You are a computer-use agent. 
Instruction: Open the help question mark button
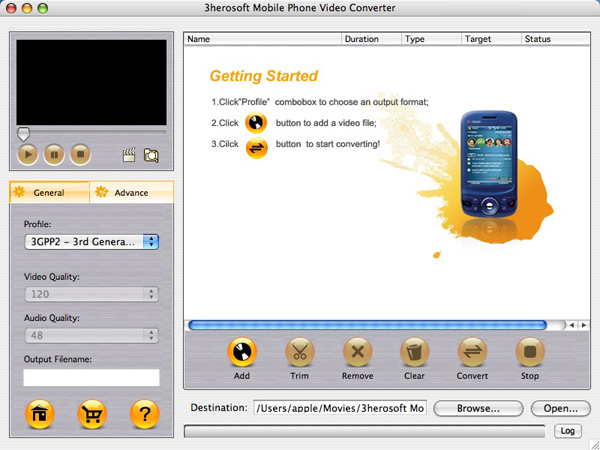[x=144, y=414]
